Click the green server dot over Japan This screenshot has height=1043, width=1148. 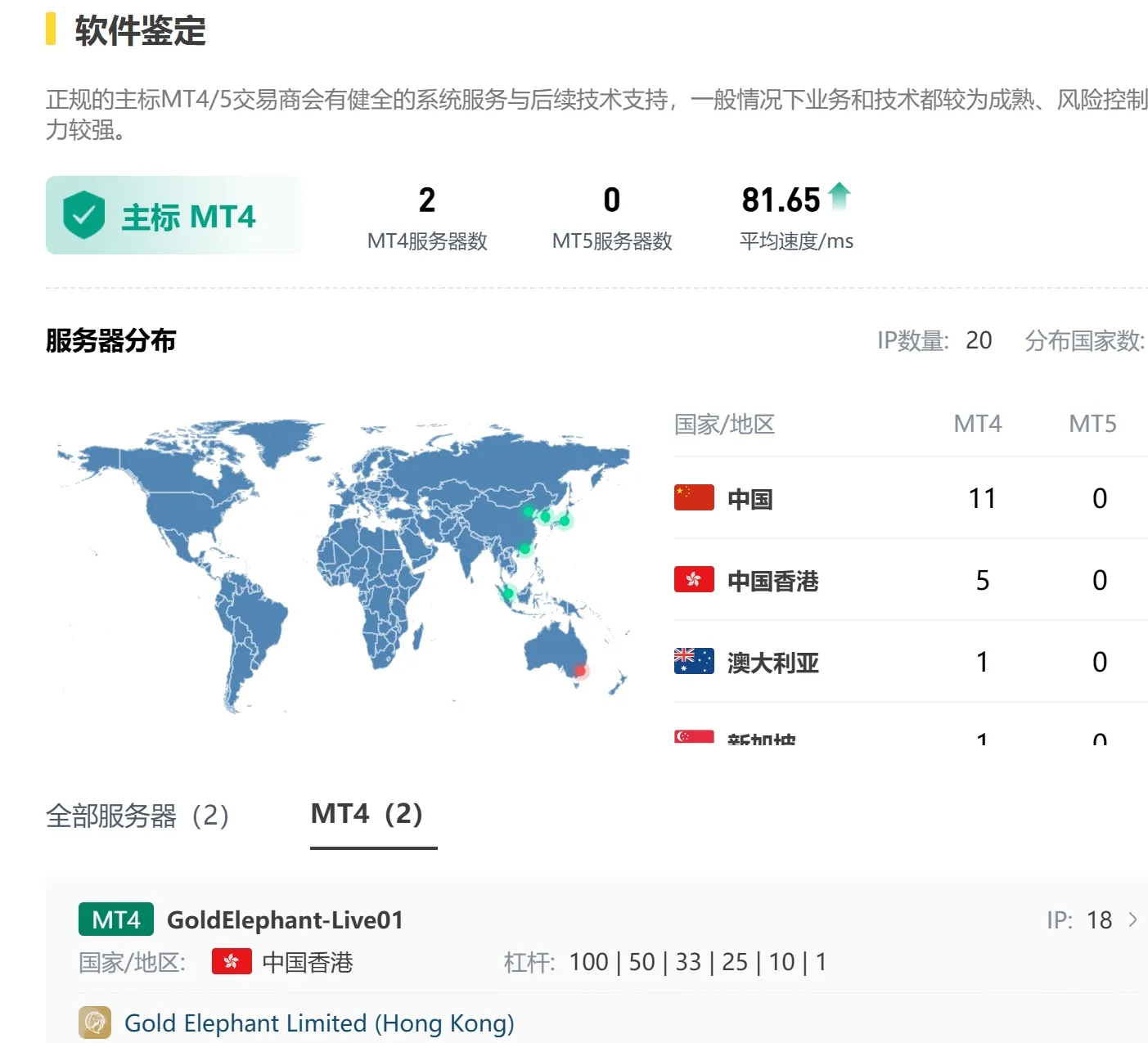pyautogui.click(x=564, y=520)
